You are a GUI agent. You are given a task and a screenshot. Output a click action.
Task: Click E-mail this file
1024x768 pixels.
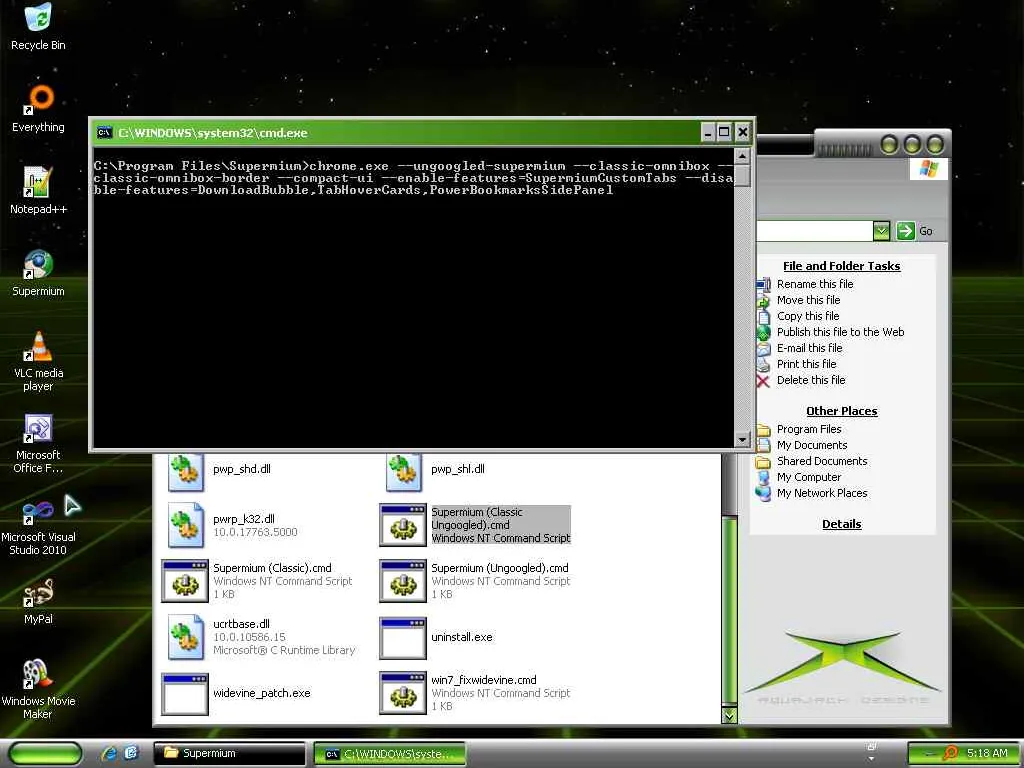pos(809,348)
